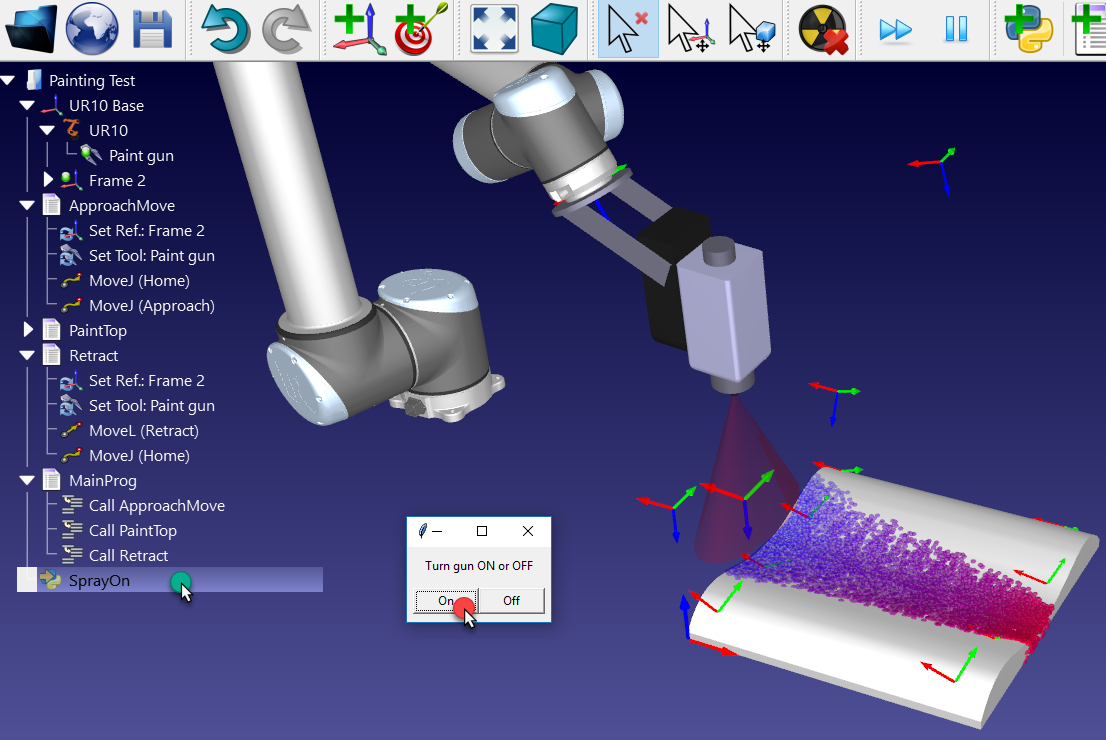Collapse the MainProg program node
The image size is (1106, 740).
pos(28,481)
